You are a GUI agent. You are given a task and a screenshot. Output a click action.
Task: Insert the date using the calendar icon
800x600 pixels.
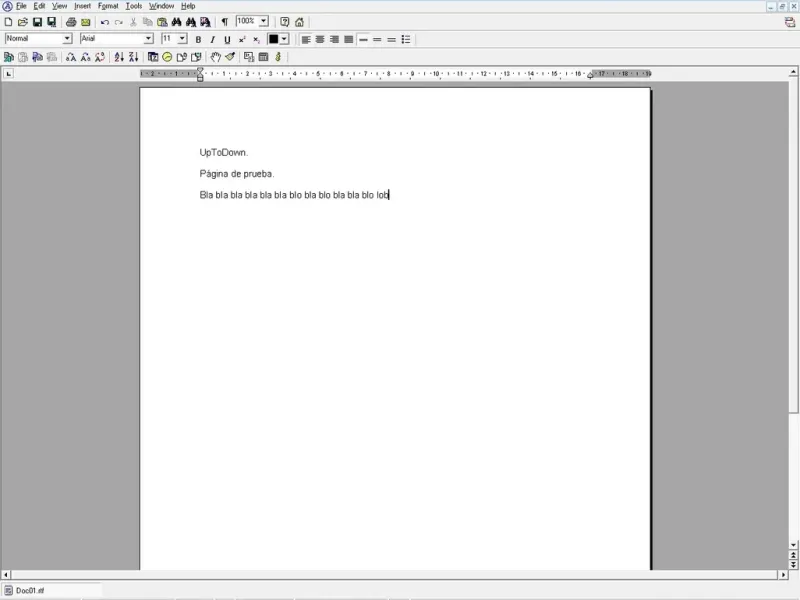coord(153,57)
